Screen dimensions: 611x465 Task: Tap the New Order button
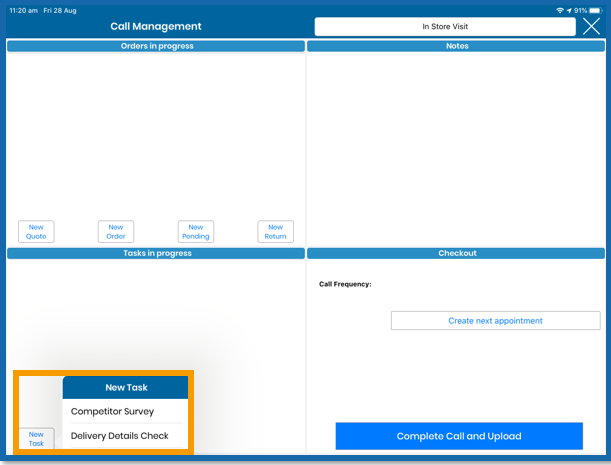116,232
